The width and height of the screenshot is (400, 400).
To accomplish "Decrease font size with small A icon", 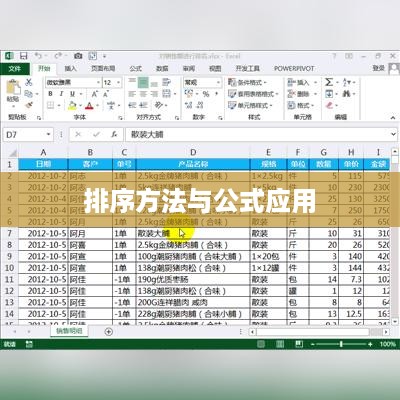I will tap(106, 94).
